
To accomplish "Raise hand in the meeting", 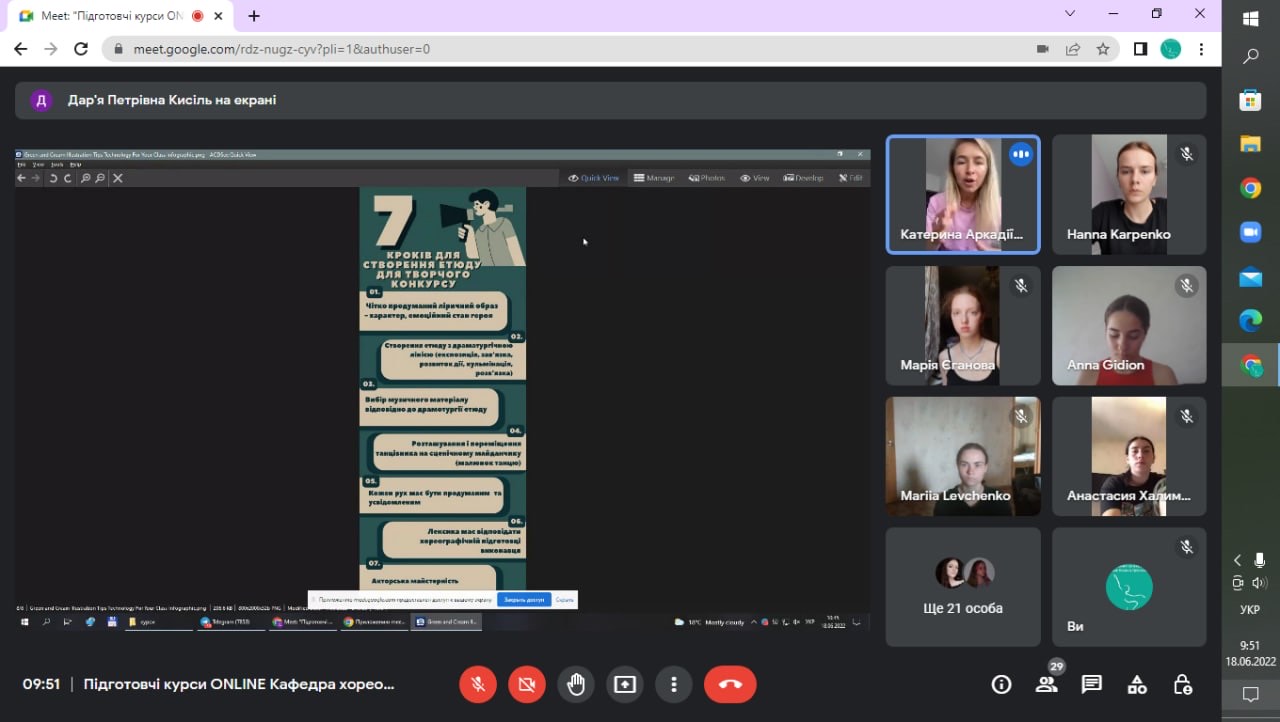I will [576, 685].
